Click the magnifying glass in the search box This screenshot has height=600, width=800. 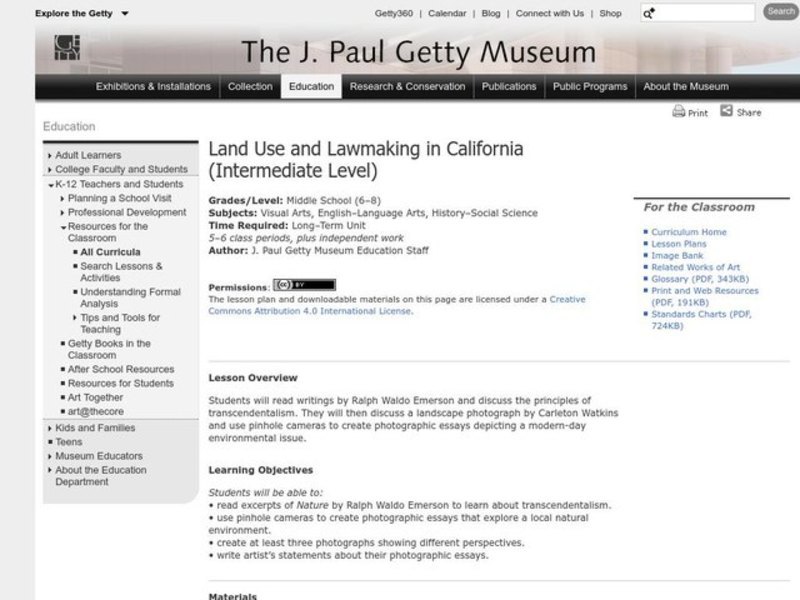click(650, 13)
